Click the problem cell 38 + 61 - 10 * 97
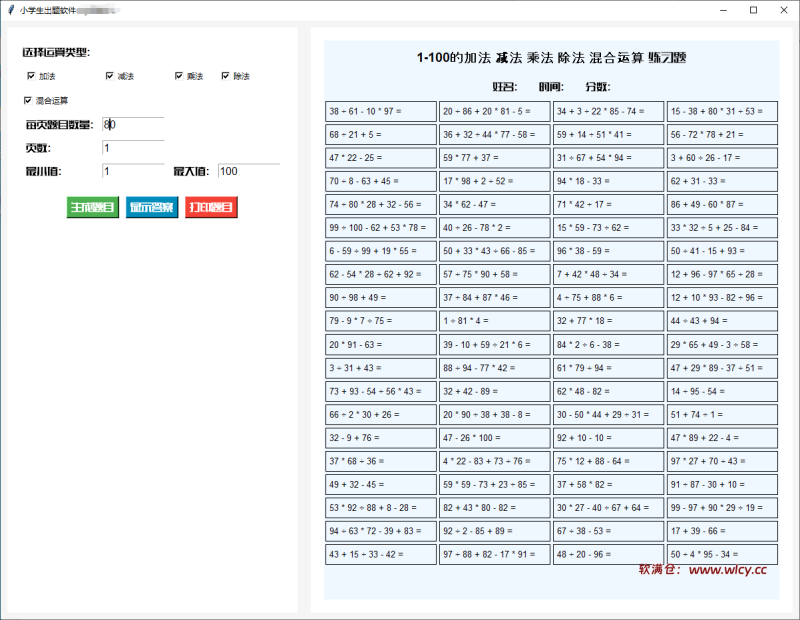The image size is (800, 620). point(382,110)
